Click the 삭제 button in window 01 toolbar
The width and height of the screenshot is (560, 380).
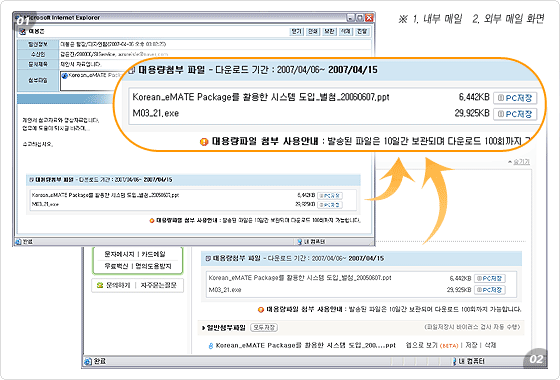point(346,31)
